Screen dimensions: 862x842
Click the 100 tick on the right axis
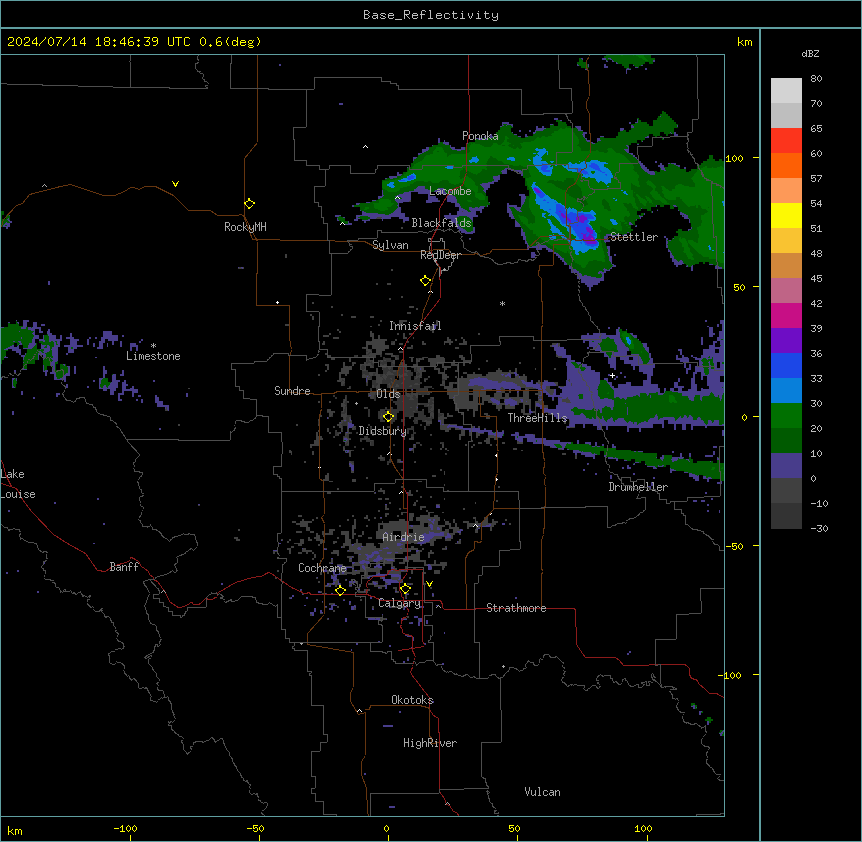pyautogui.click(x=734, y=158)
